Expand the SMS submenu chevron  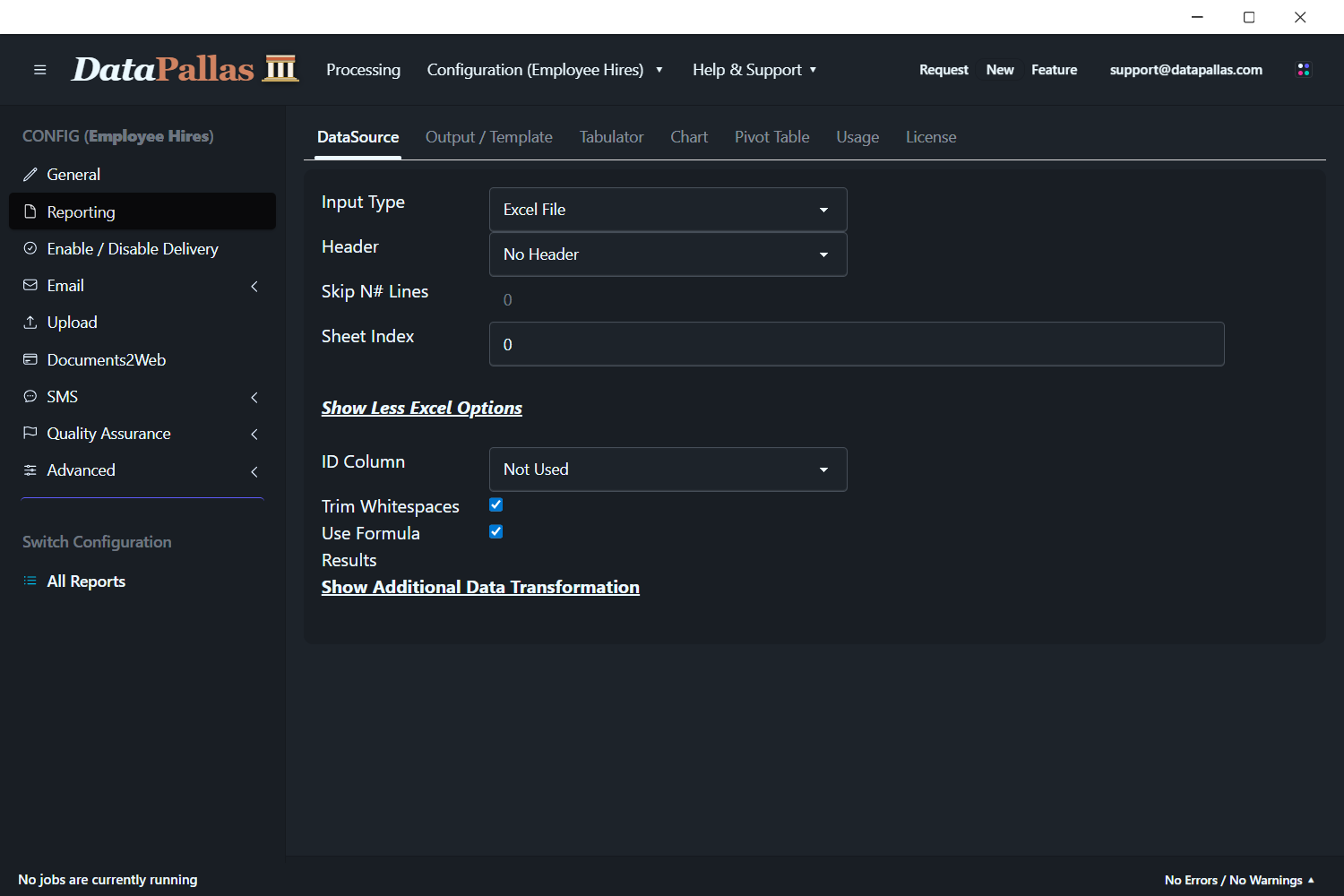click(x=254, y=397)
